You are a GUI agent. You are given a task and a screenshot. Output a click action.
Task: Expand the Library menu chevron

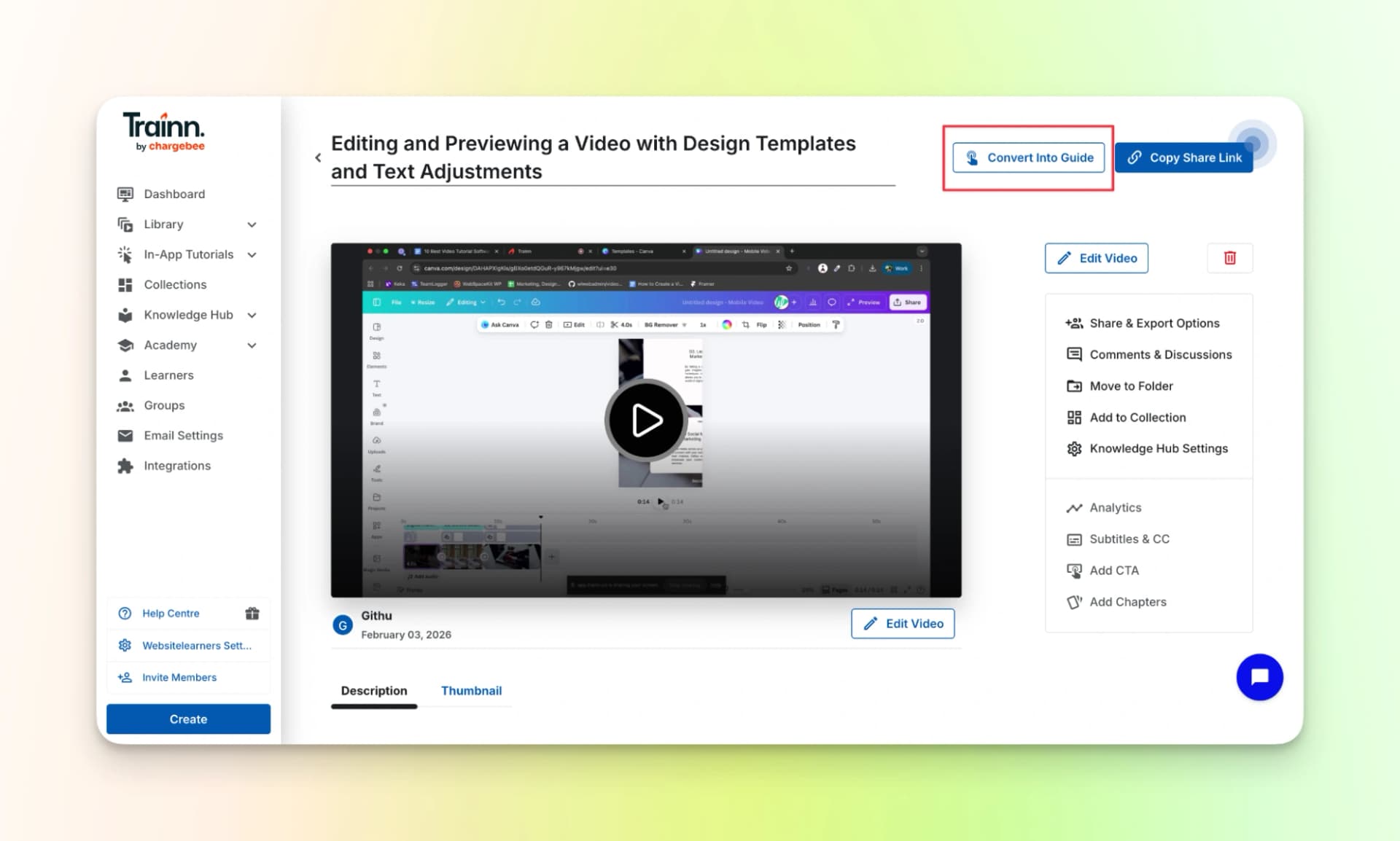[252, 224]
